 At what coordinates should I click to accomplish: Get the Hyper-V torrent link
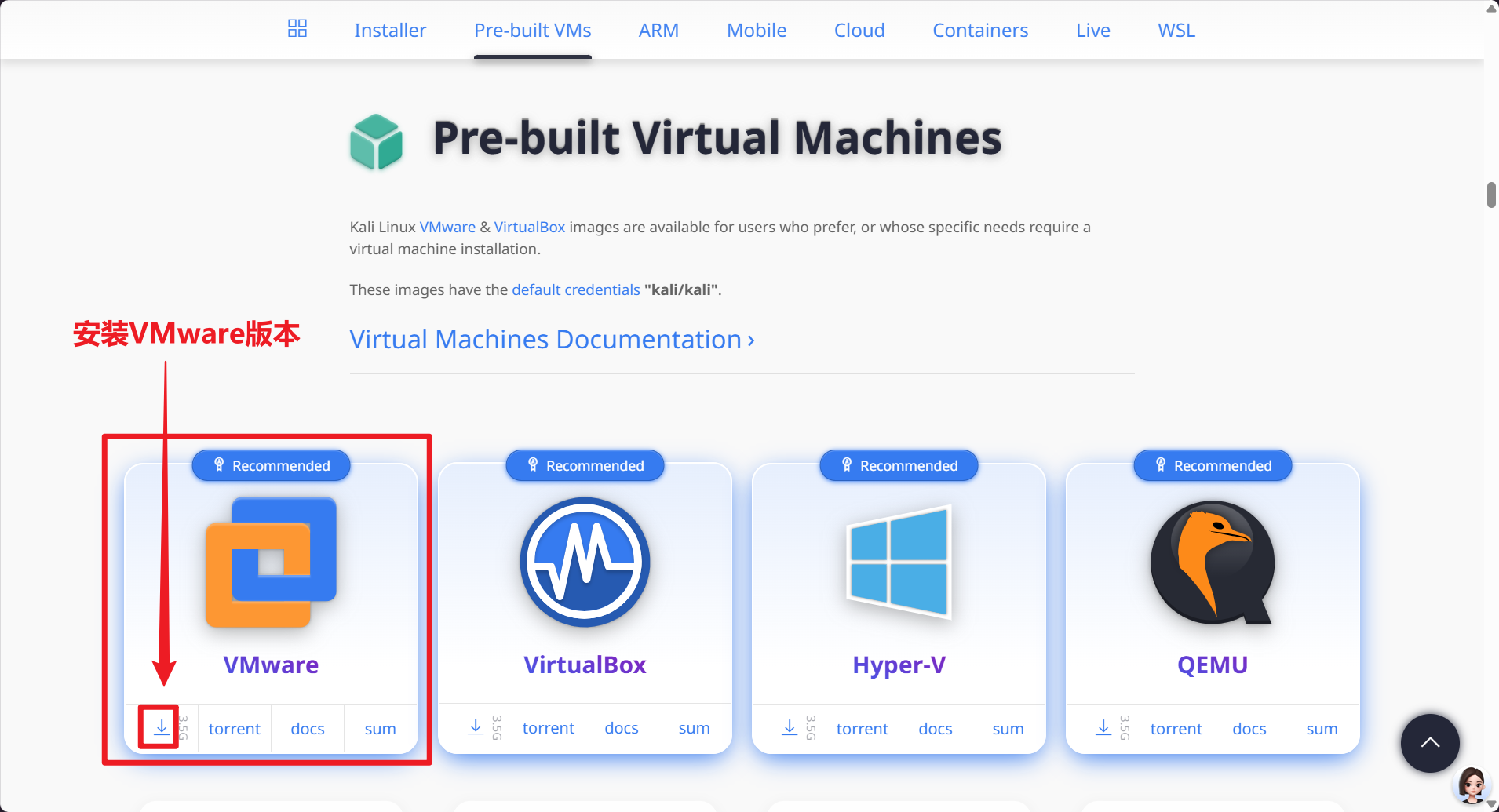coord(863,729)
